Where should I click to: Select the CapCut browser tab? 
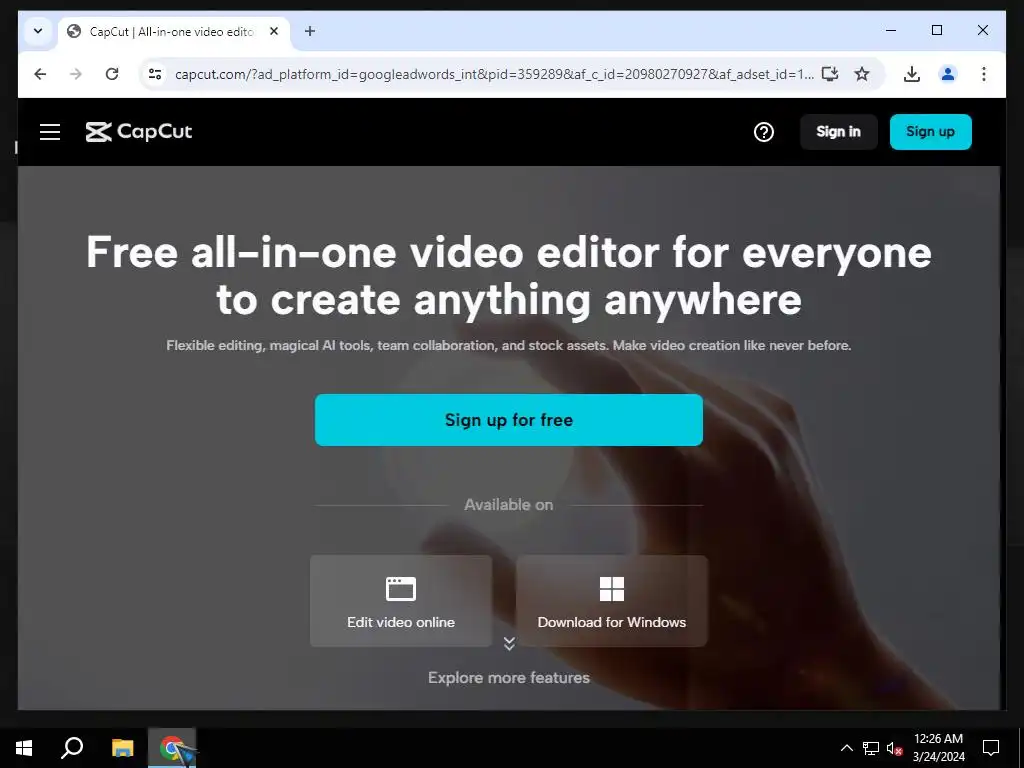click(x=174, y=32)
